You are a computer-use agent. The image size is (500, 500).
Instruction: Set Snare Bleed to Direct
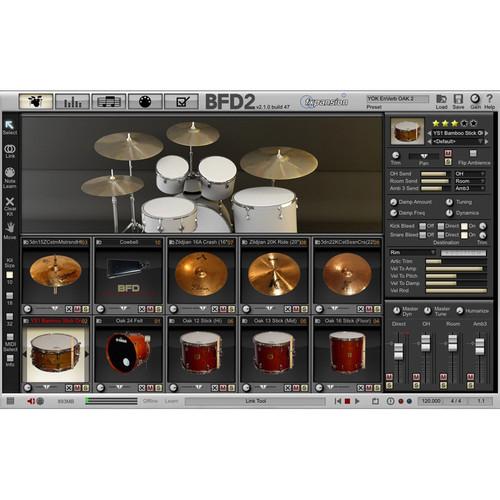[441, 235]
